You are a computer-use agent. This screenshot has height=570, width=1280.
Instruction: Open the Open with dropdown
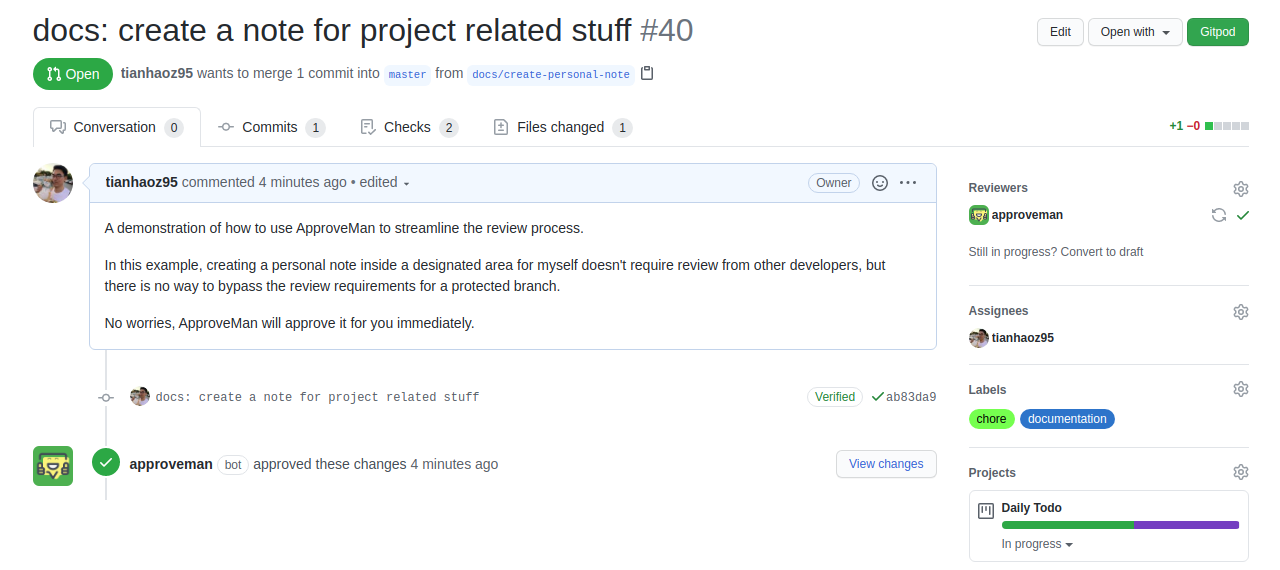pyautogui.click(x=1135, y=32)
